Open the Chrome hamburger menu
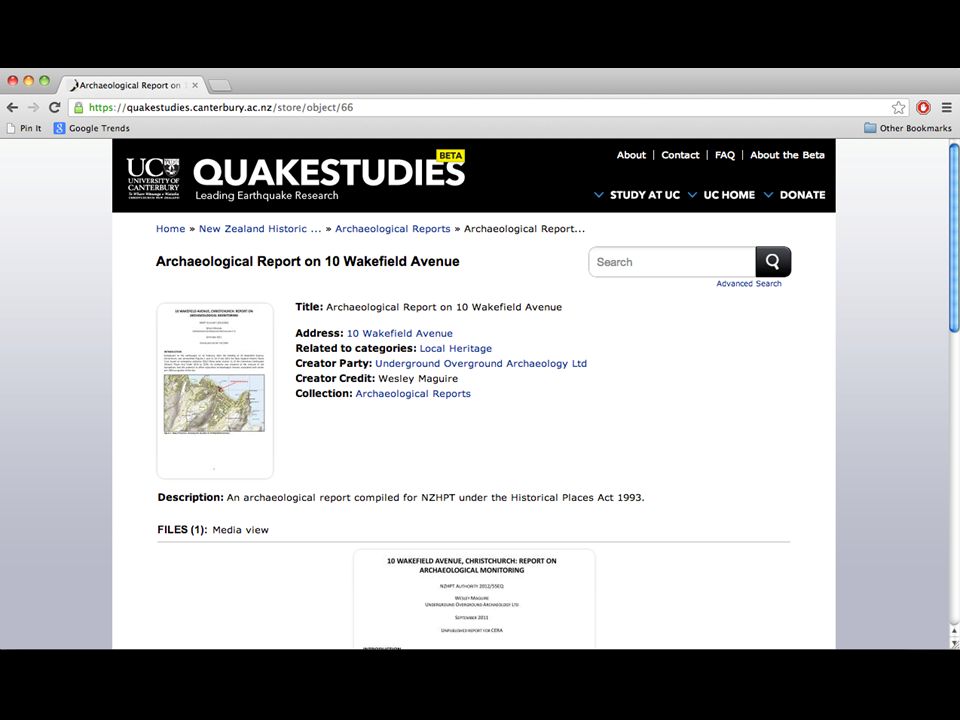This screenshot has height=720, width=960. [x=947, y=108]
